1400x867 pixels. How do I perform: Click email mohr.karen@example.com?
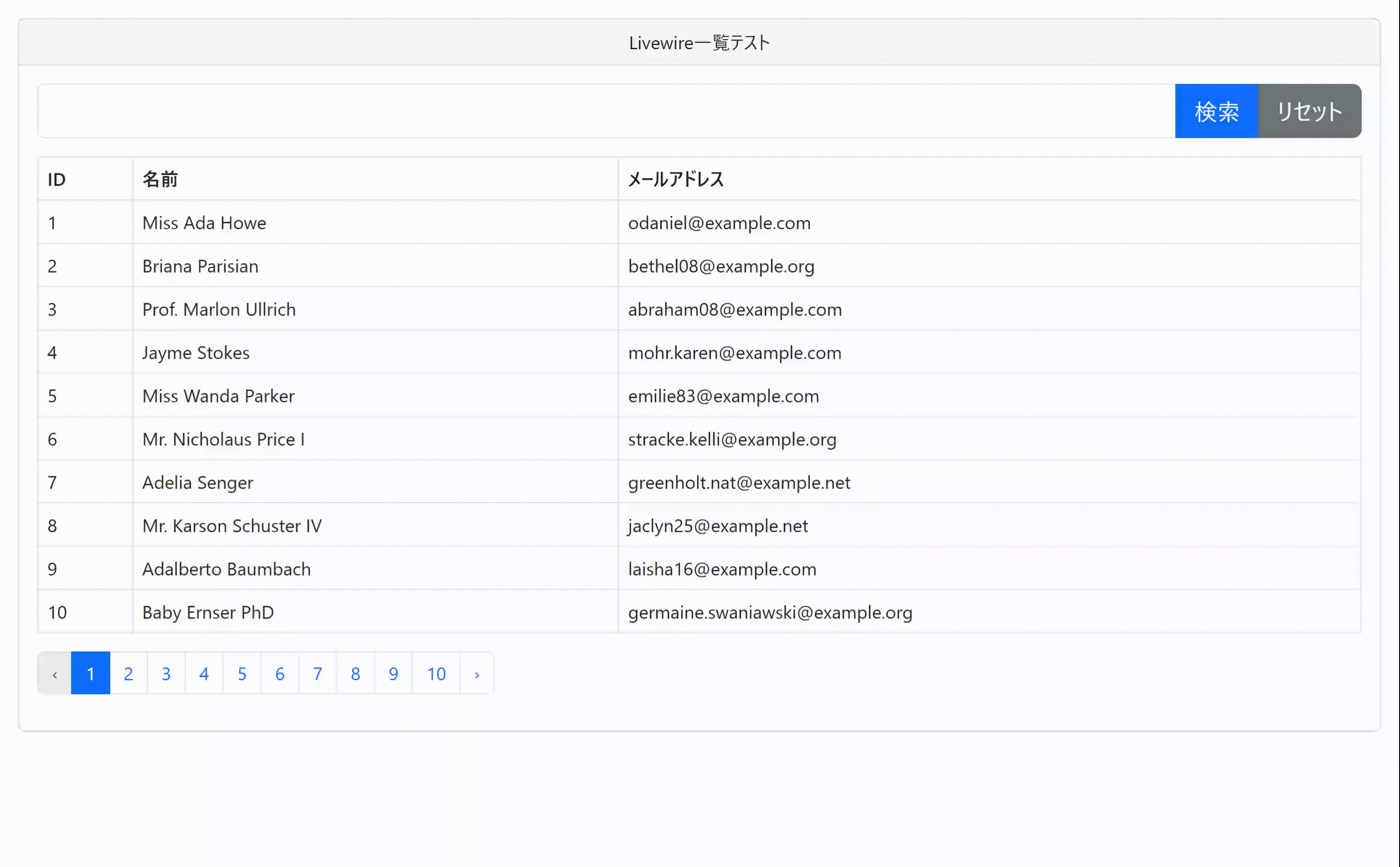click(x=735, y=353)
